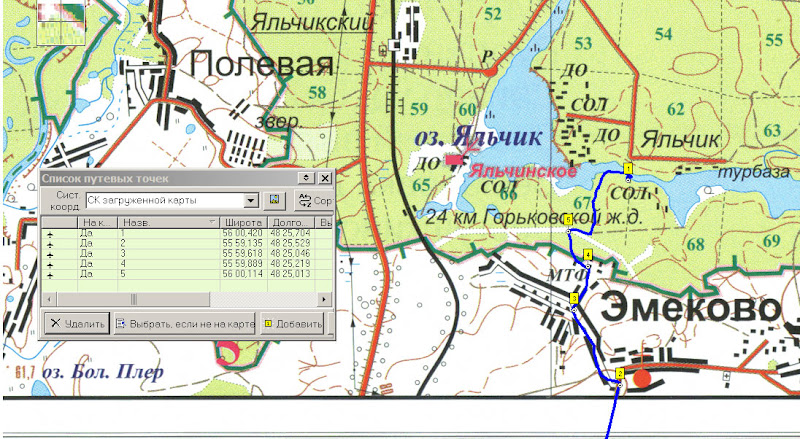Click the 'оз. Бол. Плер' lake label
The width and height of the screenshot is (800, 439).
[103, 371]
